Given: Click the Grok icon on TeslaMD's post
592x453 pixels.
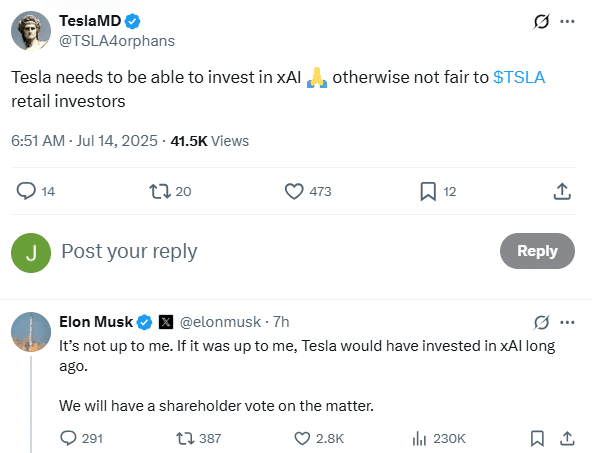Looking at the screenshot, I should tap(541, 22).
